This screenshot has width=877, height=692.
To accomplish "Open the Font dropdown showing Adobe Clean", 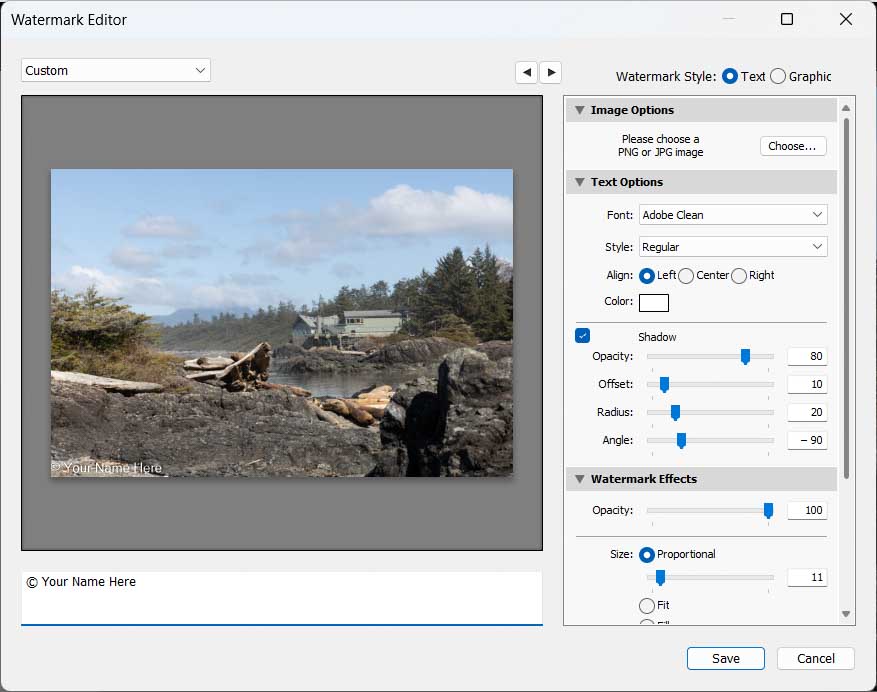I will (x=733, y=215).
